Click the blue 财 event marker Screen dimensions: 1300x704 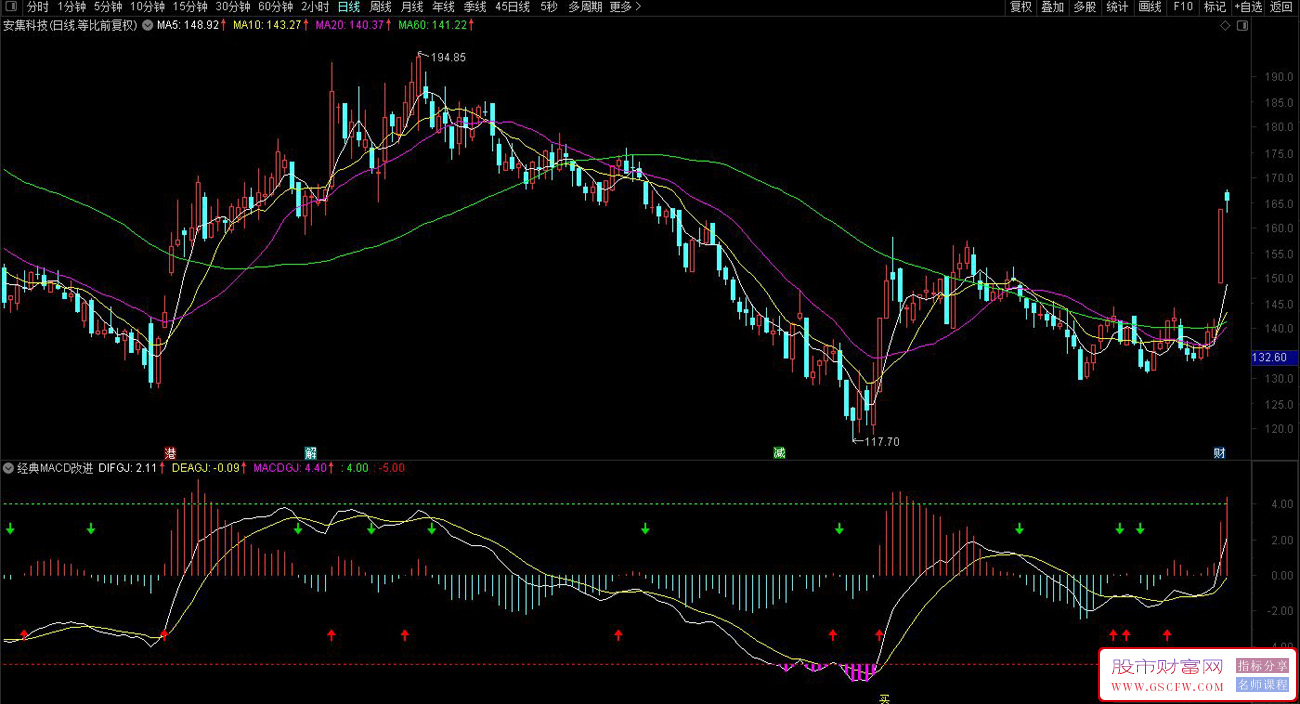click(1220, 453)
